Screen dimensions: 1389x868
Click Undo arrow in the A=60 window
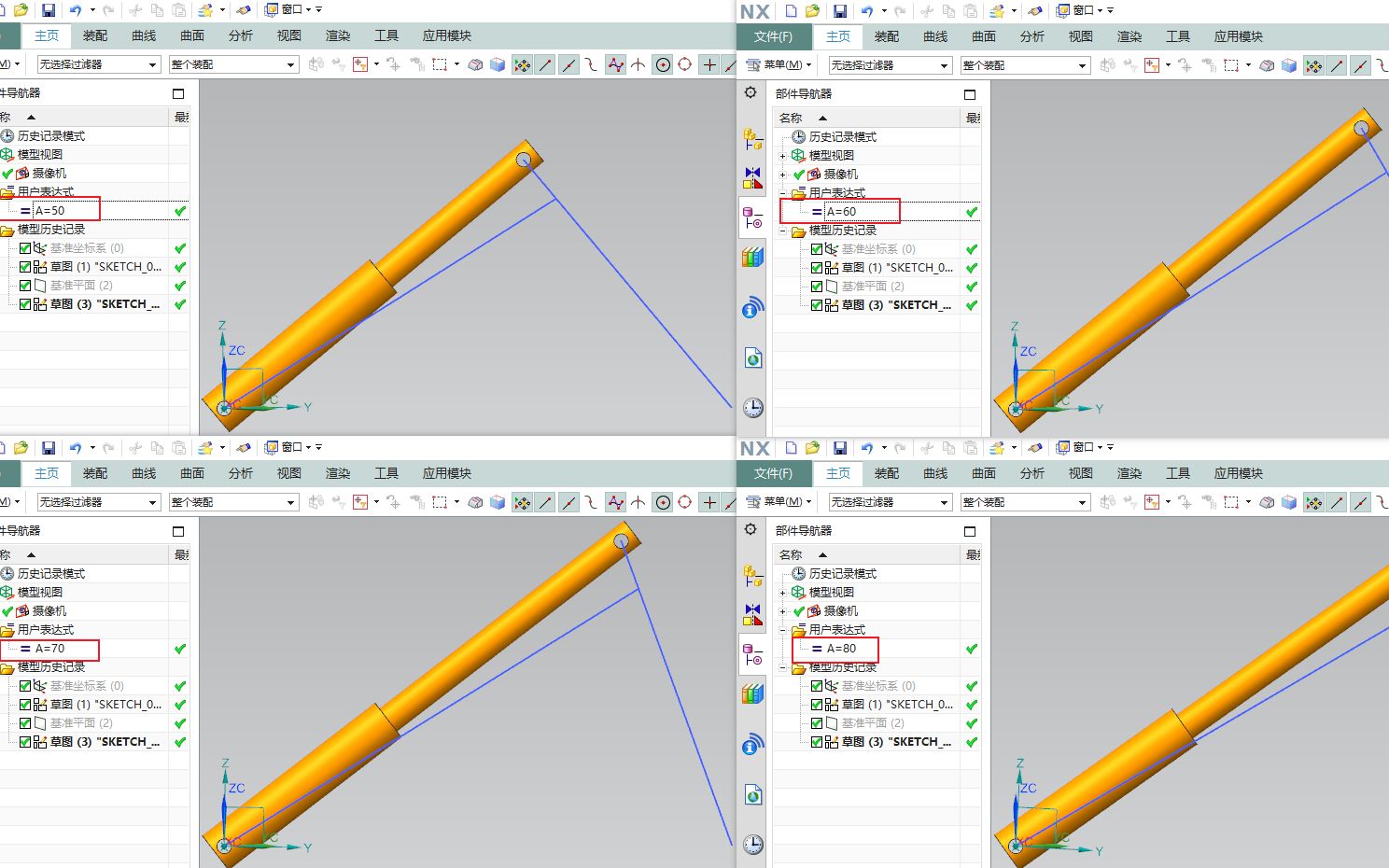click(x=867, y=11)
